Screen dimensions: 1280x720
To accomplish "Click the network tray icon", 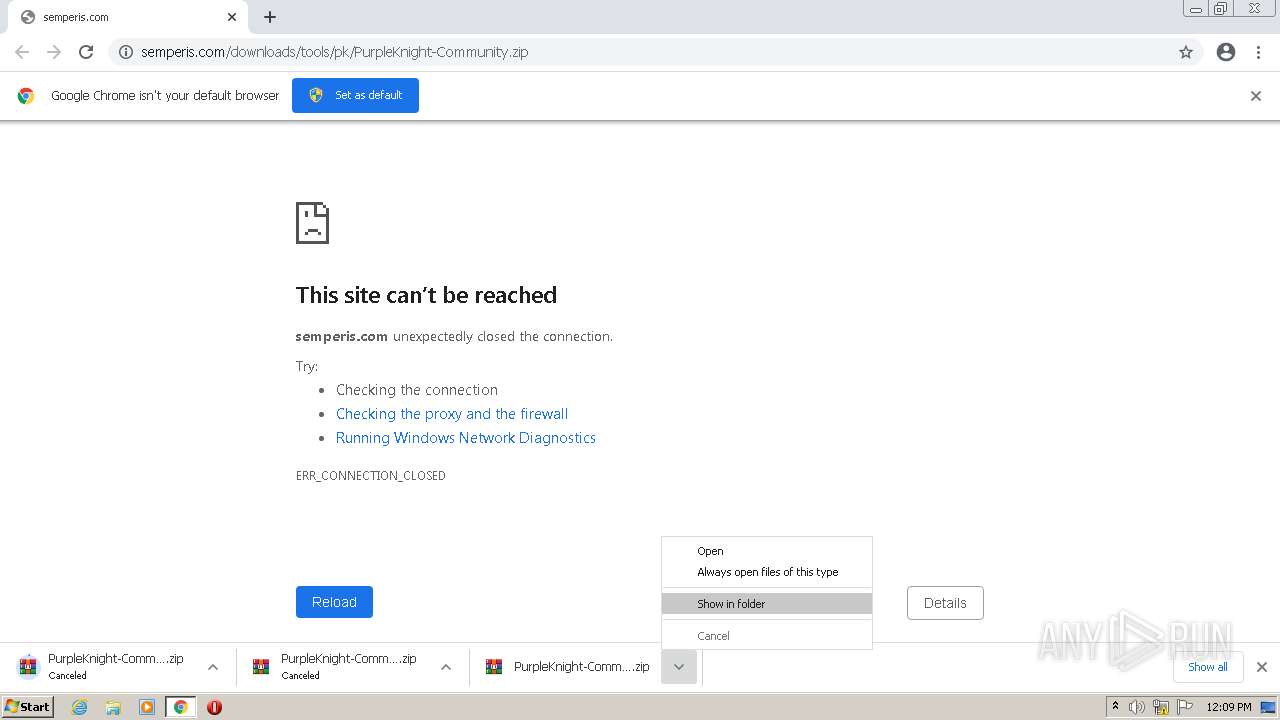I will click(1161, 707).
